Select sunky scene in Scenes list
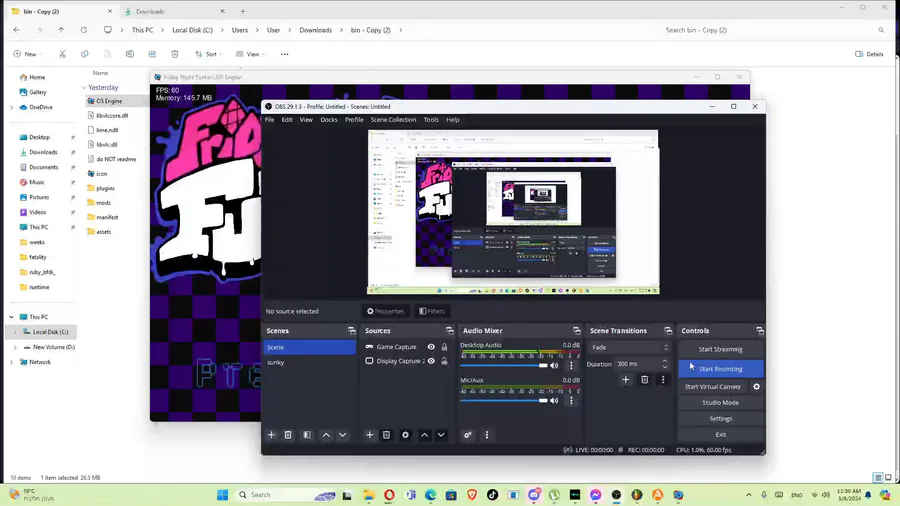900x506 pixels. tap(309, 362)
